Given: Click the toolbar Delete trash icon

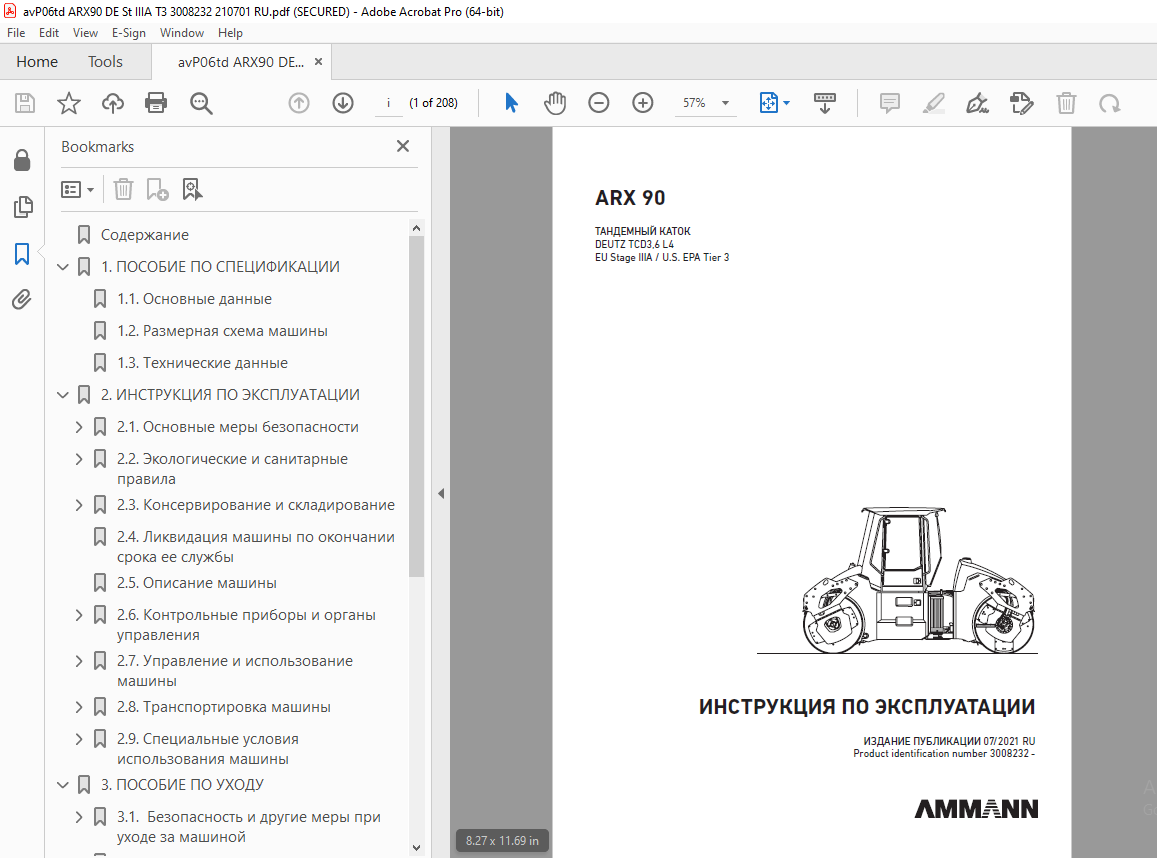Looking at the screenshot, I should click(x=1066, y=103).
